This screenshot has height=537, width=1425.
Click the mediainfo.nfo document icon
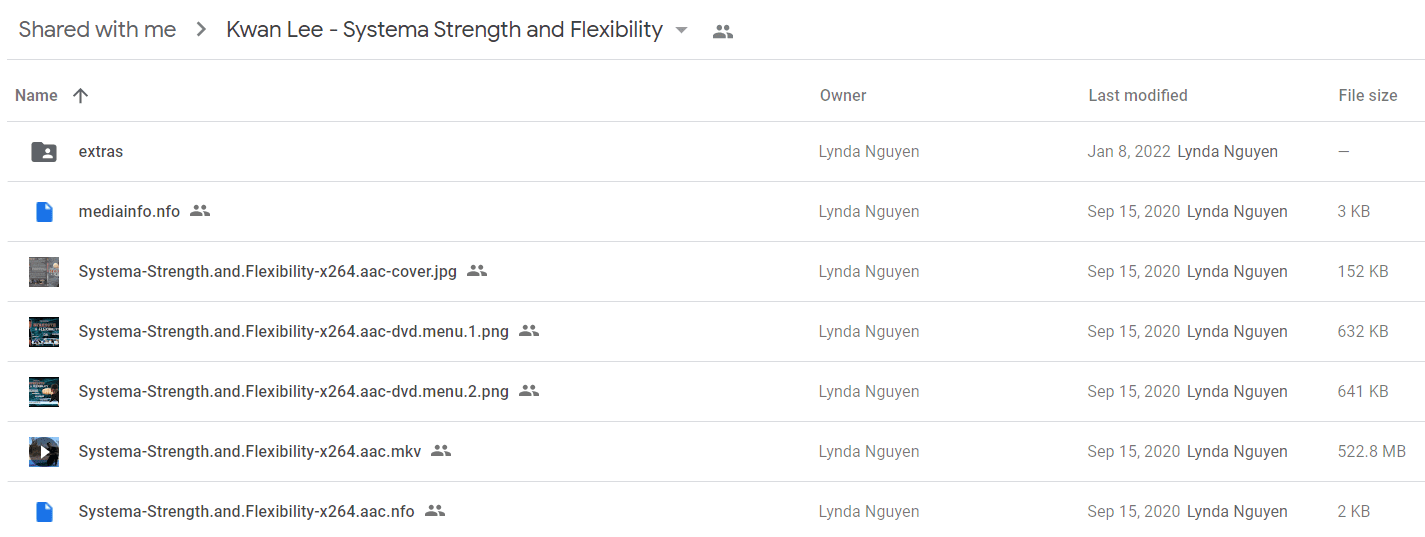point(44,212)
